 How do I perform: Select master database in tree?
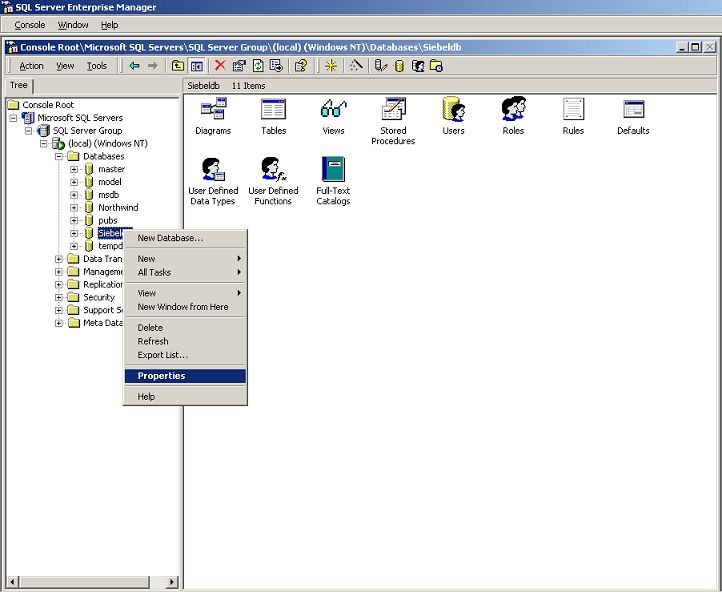111,169
